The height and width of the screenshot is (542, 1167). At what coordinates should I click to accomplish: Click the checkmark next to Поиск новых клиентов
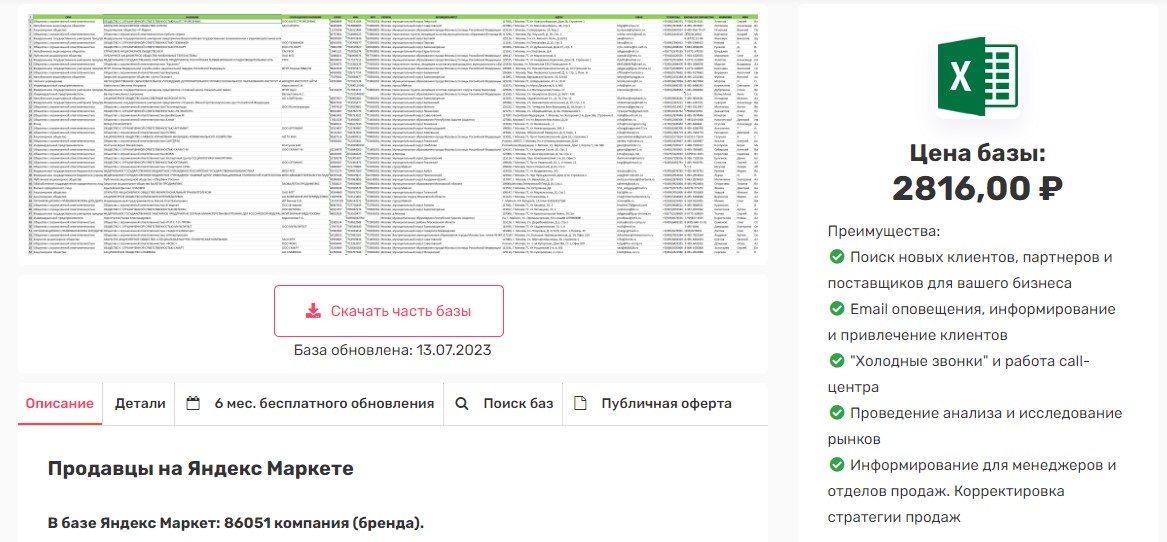click(x=837, y=257)
